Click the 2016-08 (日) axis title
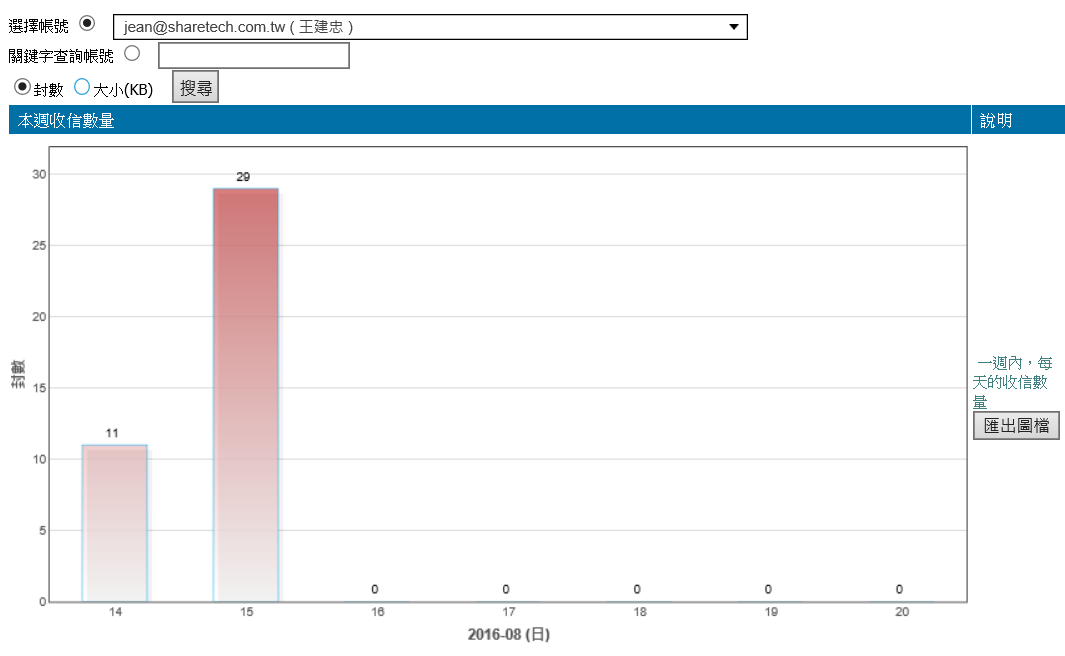The image size is (1065, 656). pos(508,634)
